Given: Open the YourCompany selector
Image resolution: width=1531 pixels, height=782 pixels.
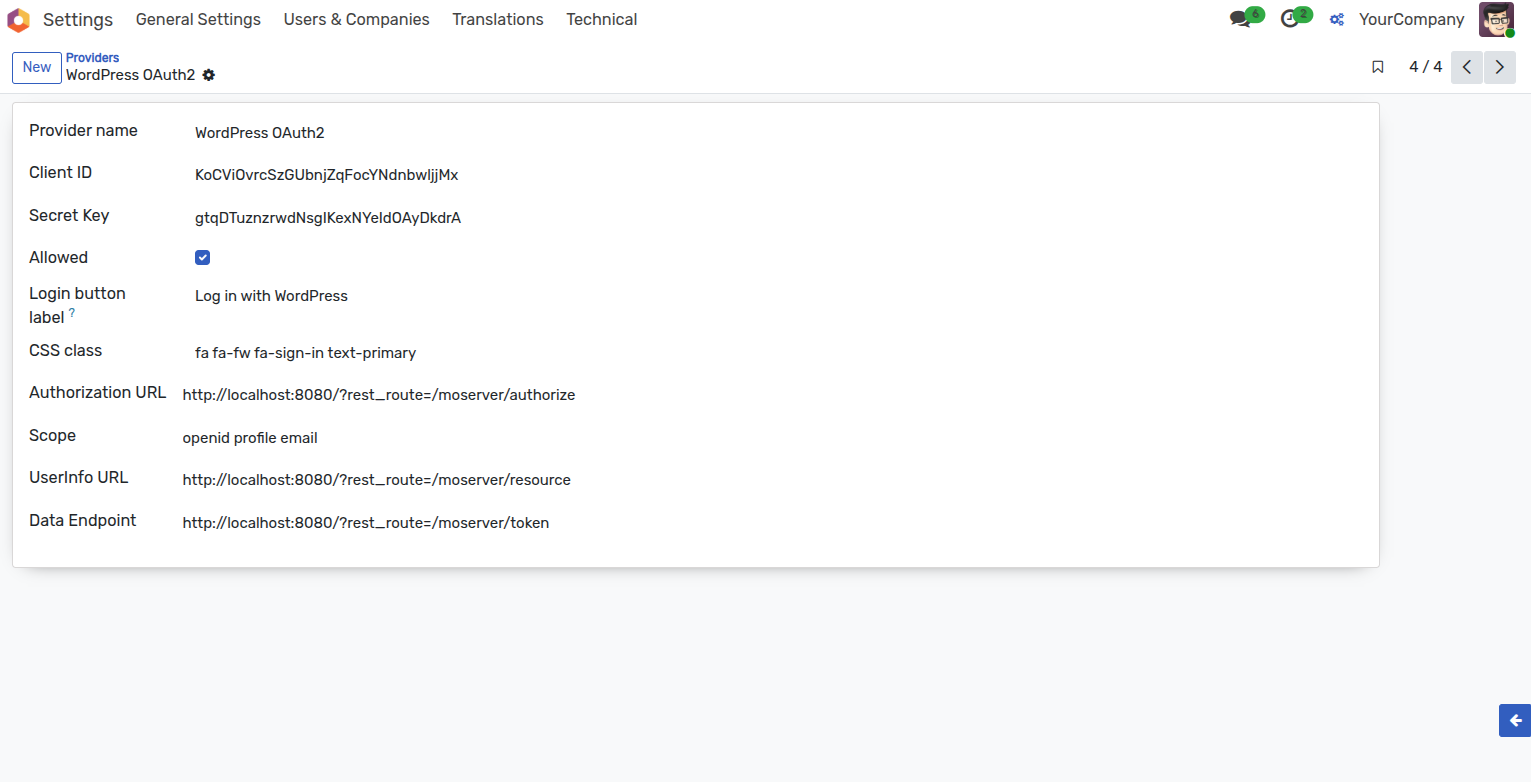Looking at the screenshot, I should click(x=1411, y=19).
